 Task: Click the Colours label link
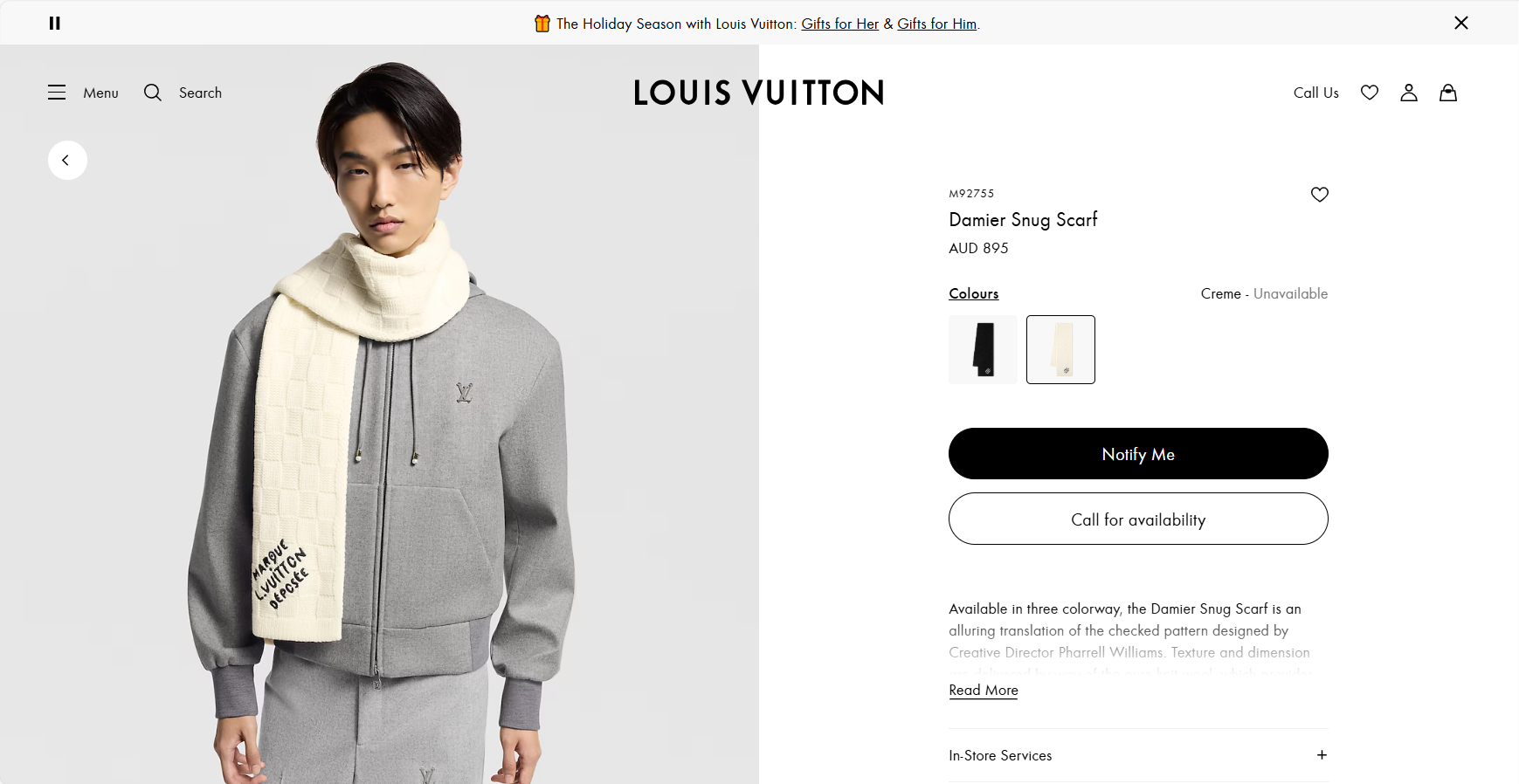(973, 294)
